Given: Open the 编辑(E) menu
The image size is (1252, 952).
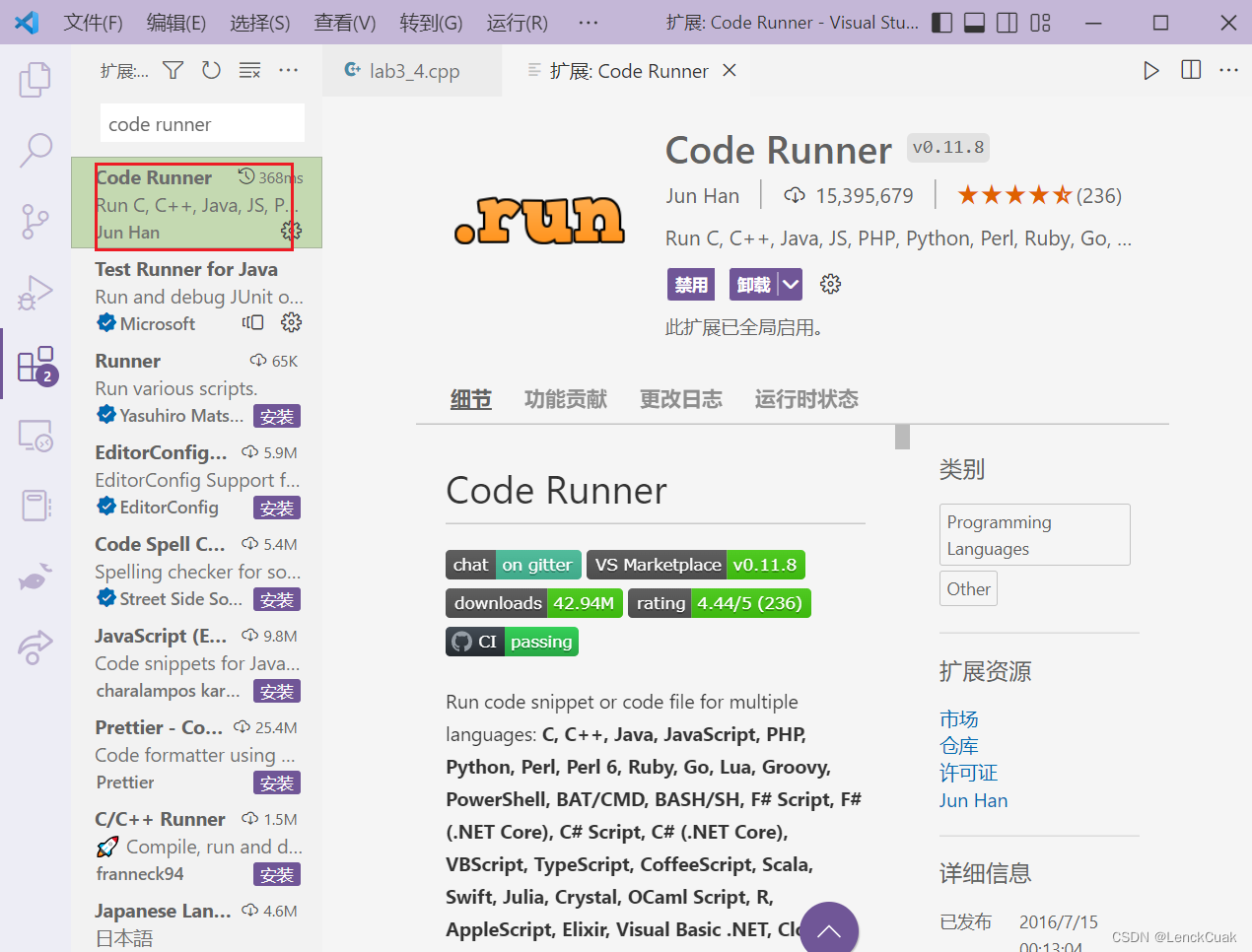Looking at the screenshot, I should point(176,23).
